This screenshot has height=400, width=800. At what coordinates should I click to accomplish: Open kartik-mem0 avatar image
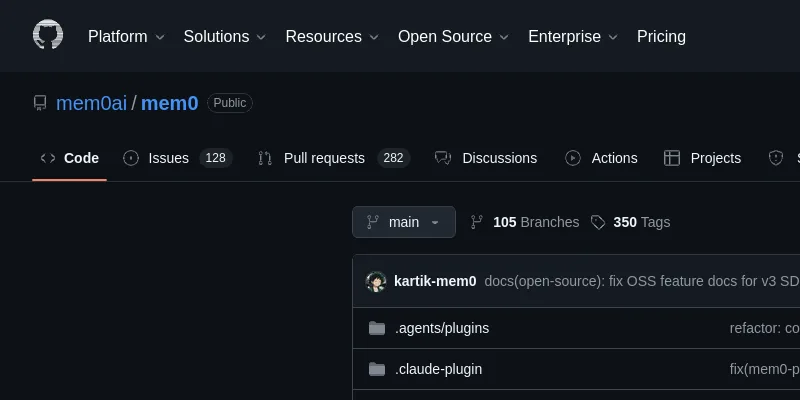coord(376,281)
